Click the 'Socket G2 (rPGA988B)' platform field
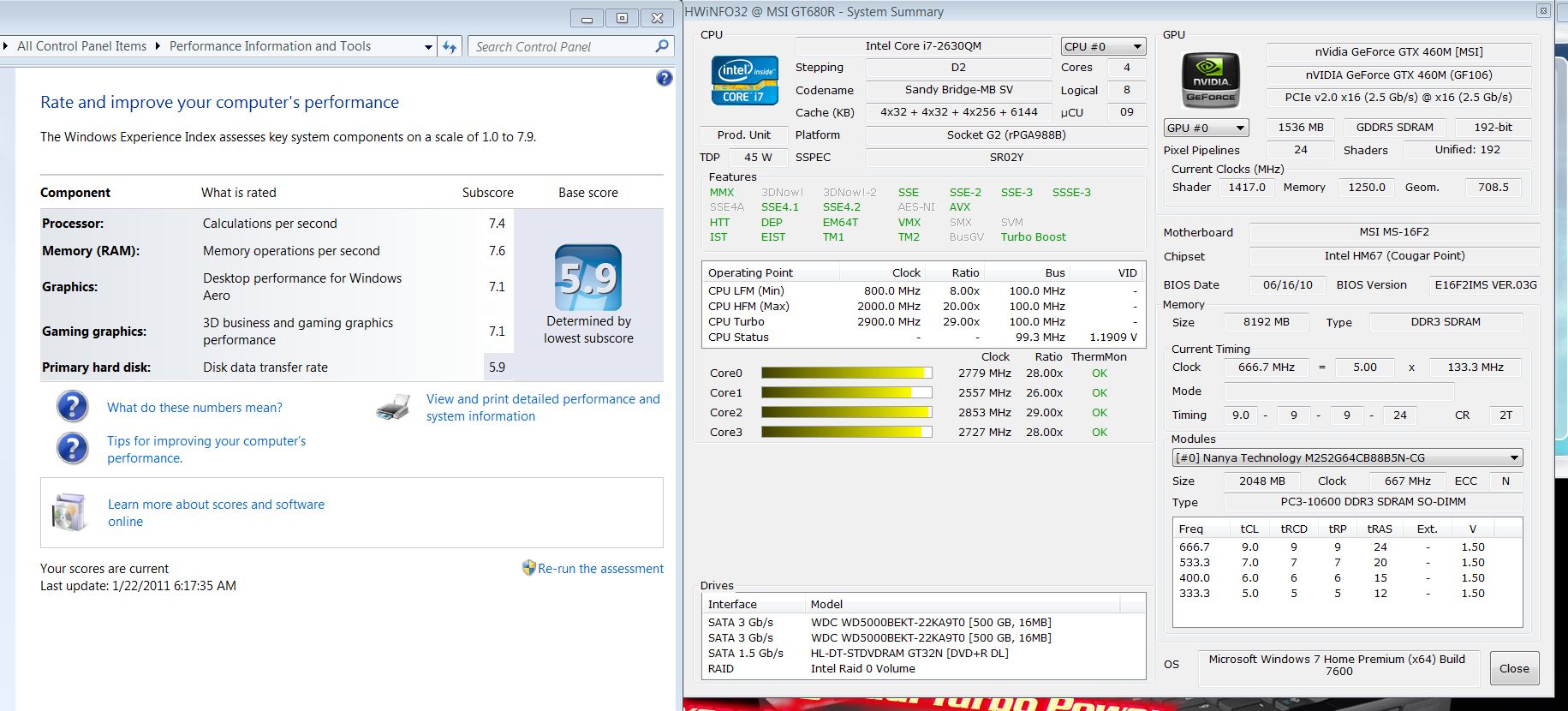The image size is (1568, 711). click(1006, 134)
